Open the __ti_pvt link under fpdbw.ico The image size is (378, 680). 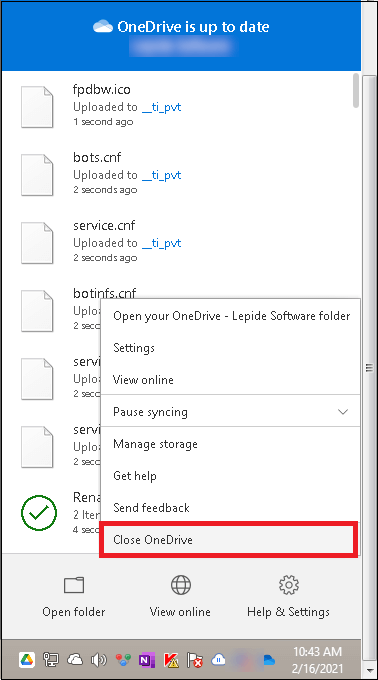[161, 107]
